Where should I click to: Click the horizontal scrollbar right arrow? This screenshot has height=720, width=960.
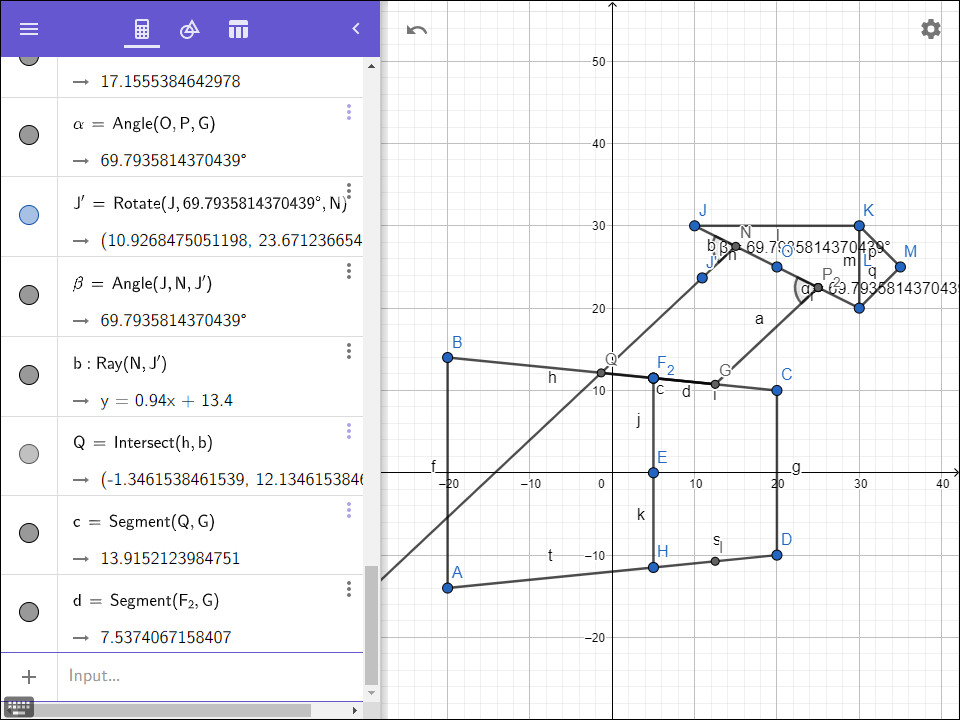click(x=354, y=710)
